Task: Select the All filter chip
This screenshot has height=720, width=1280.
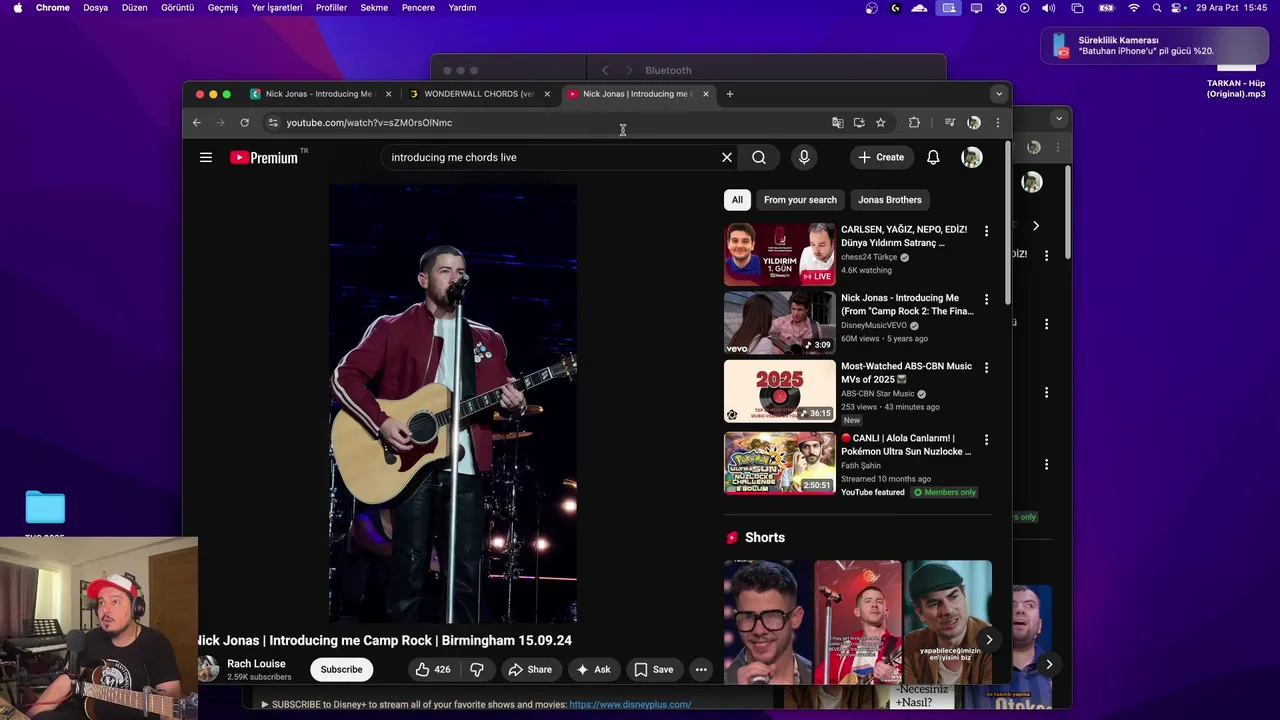Action: click(737, 200)
